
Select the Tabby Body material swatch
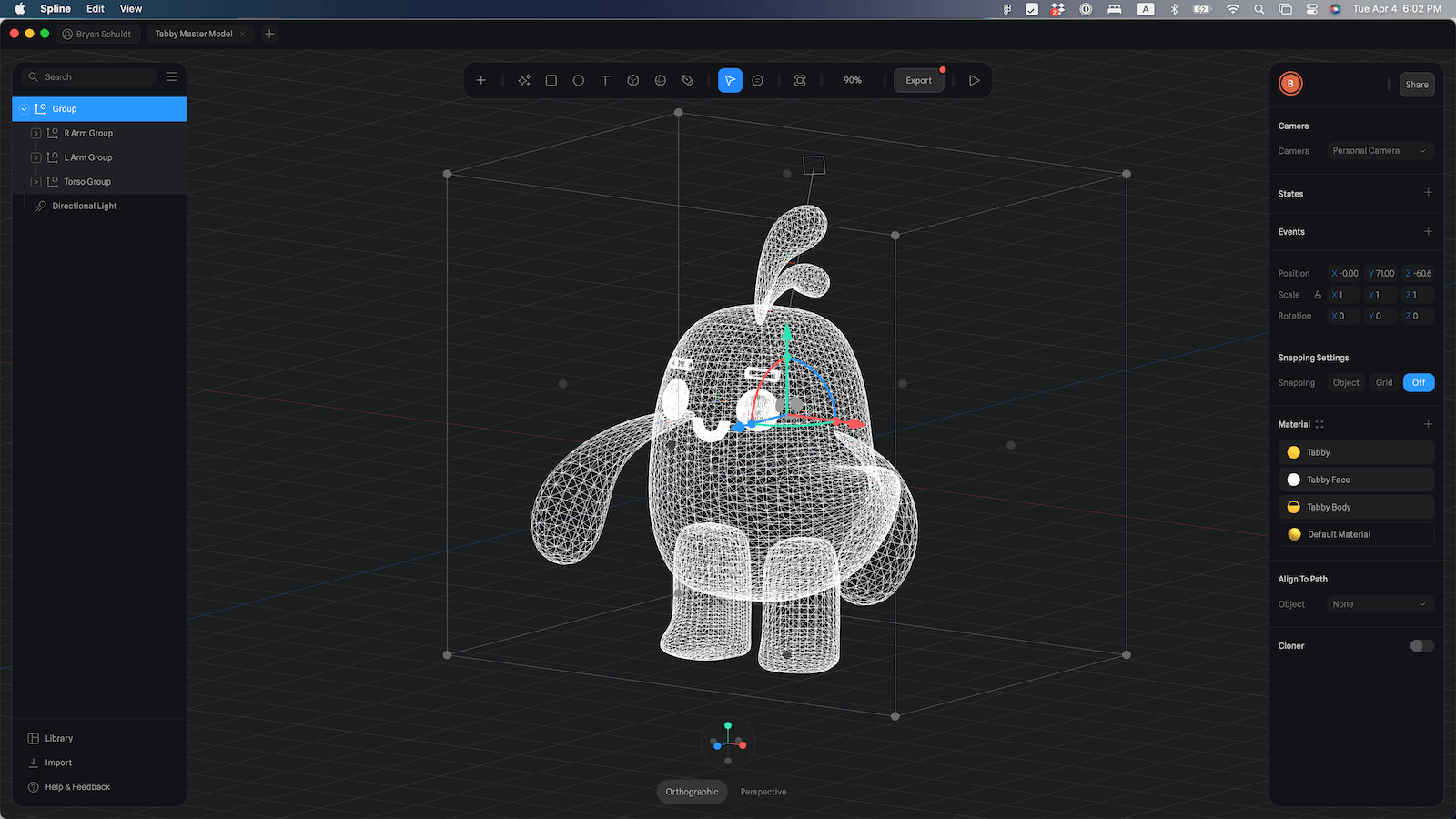click(1294, 507)
